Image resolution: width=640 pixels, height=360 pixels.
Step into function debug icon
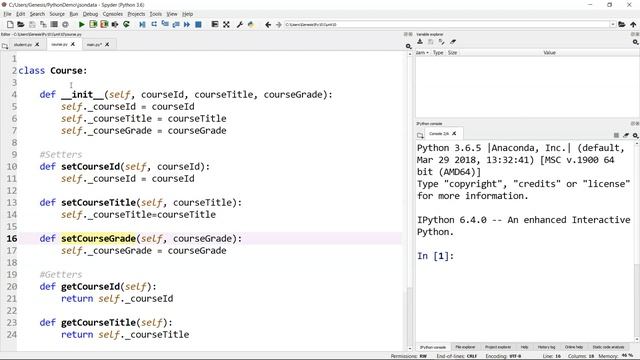pos(165,24)
